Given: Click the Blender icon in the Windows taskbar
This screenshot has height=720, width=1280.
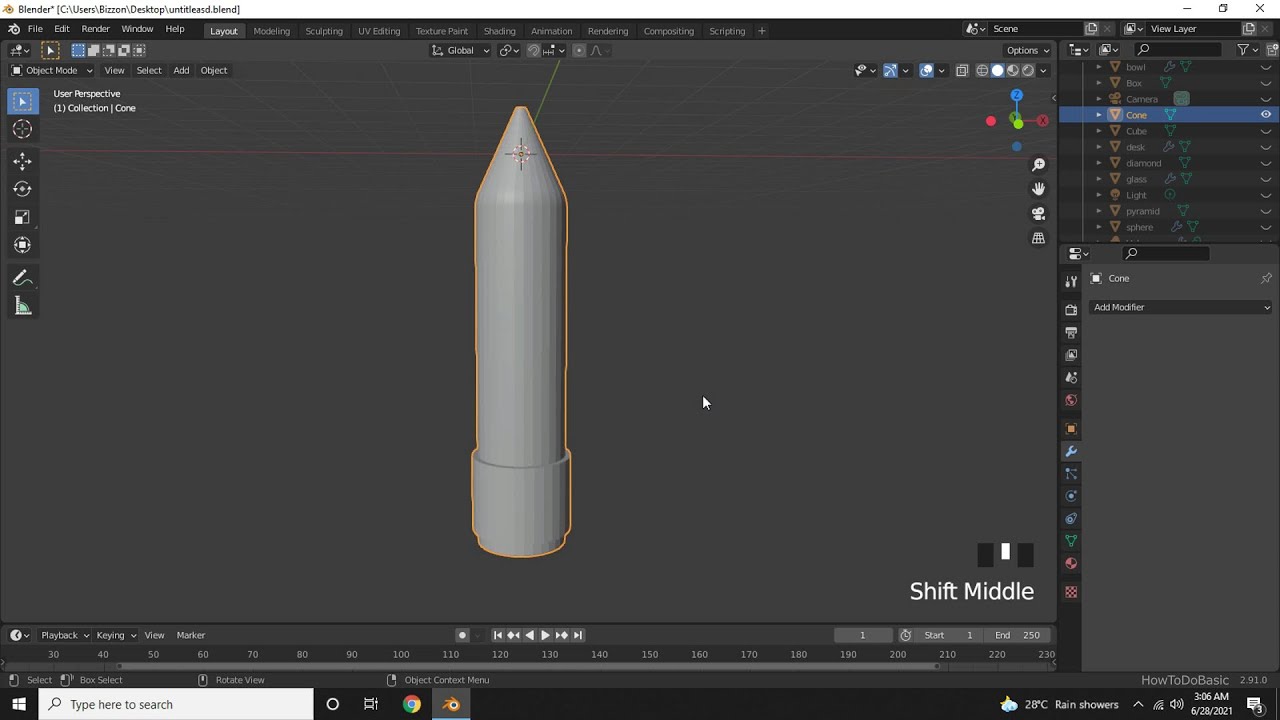Looking at the screenshot, I should [x=451, y=704].
